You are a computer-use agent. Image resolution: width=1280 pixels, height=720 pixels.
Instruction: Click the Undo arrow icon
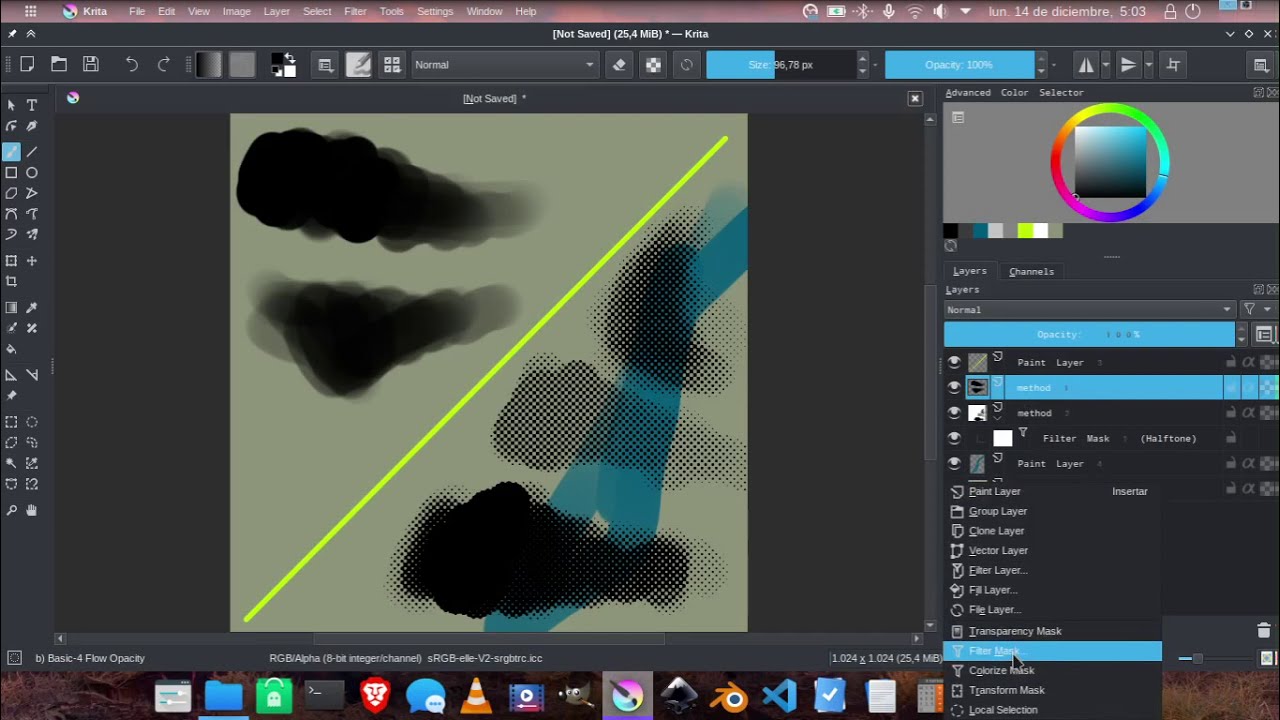131,65
